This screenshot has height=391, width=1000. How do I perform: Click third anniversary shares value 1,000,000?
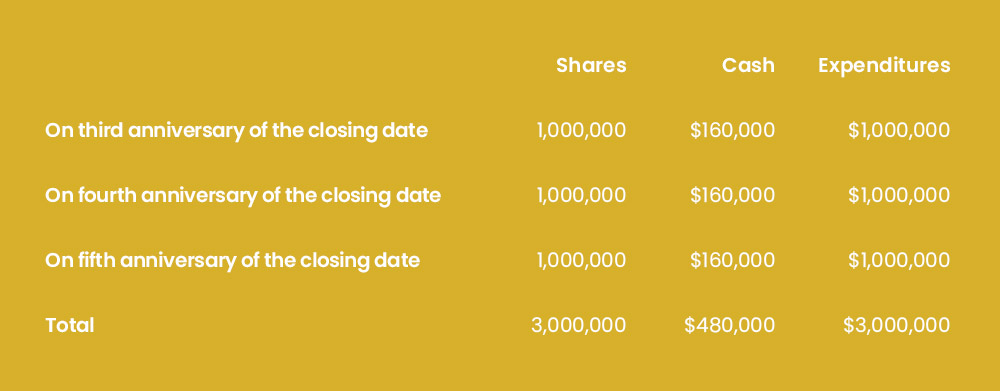(x=582, y=131)
